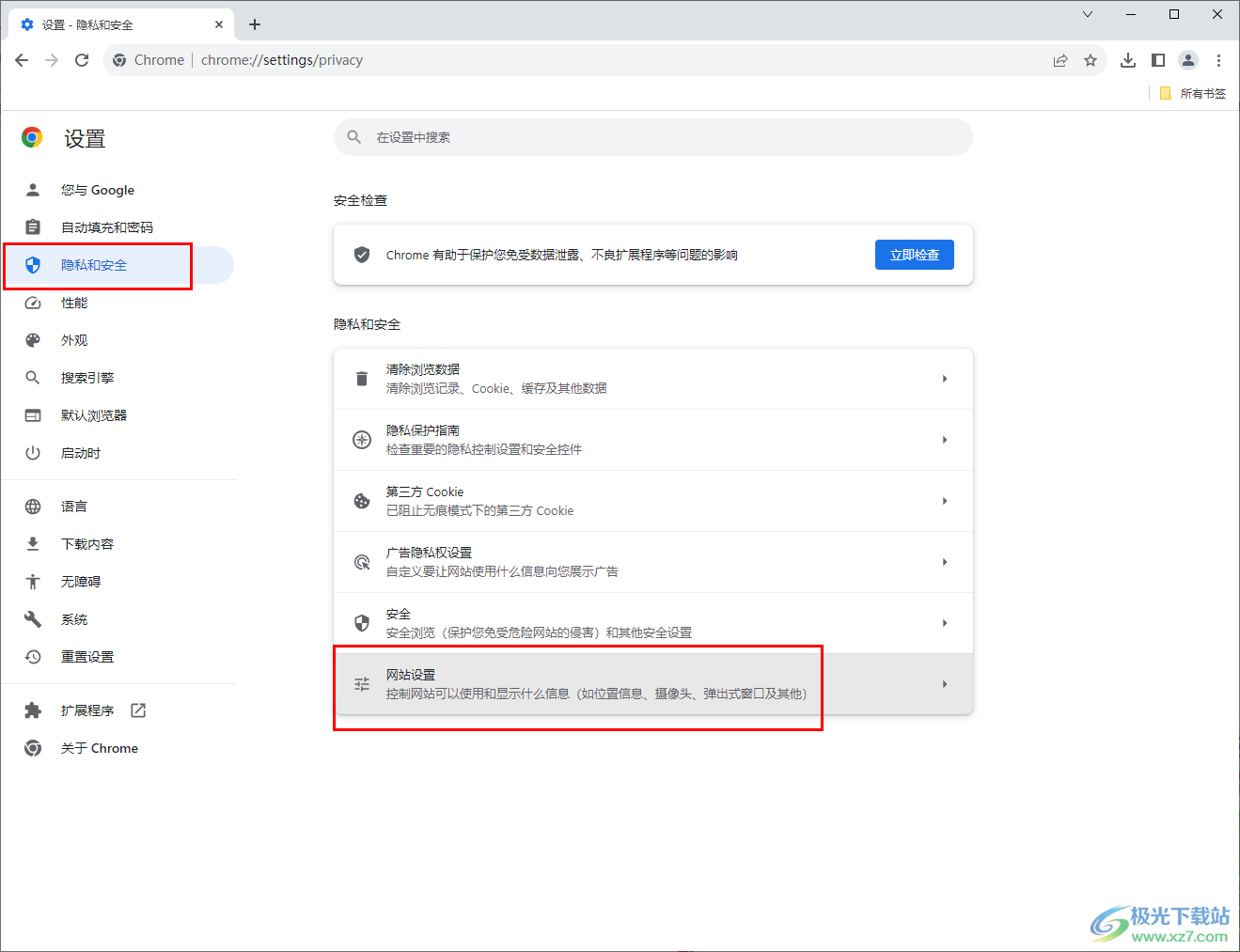Screen dimensions: 1240x952
Task: Open 外观 settings in the sidebar
Action: pyautogui.click(x=118, y=340)
